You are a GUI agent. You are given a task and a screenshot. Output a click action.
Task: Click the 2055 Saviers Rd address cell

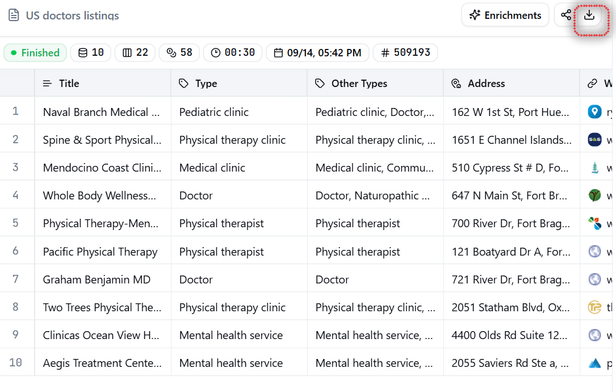tap(512, 363)
